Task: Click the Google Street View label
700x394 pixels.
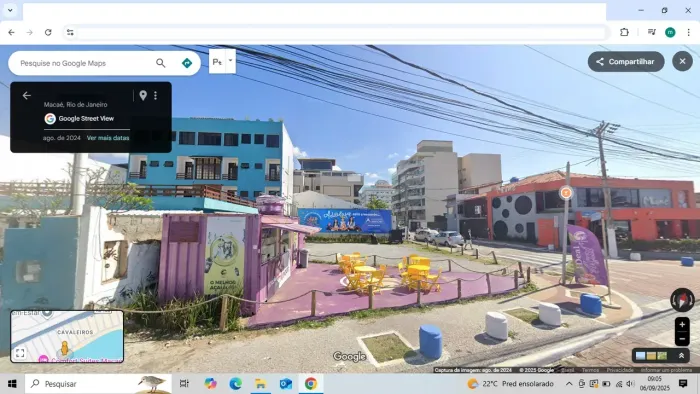Action: (x=86, y=119)
